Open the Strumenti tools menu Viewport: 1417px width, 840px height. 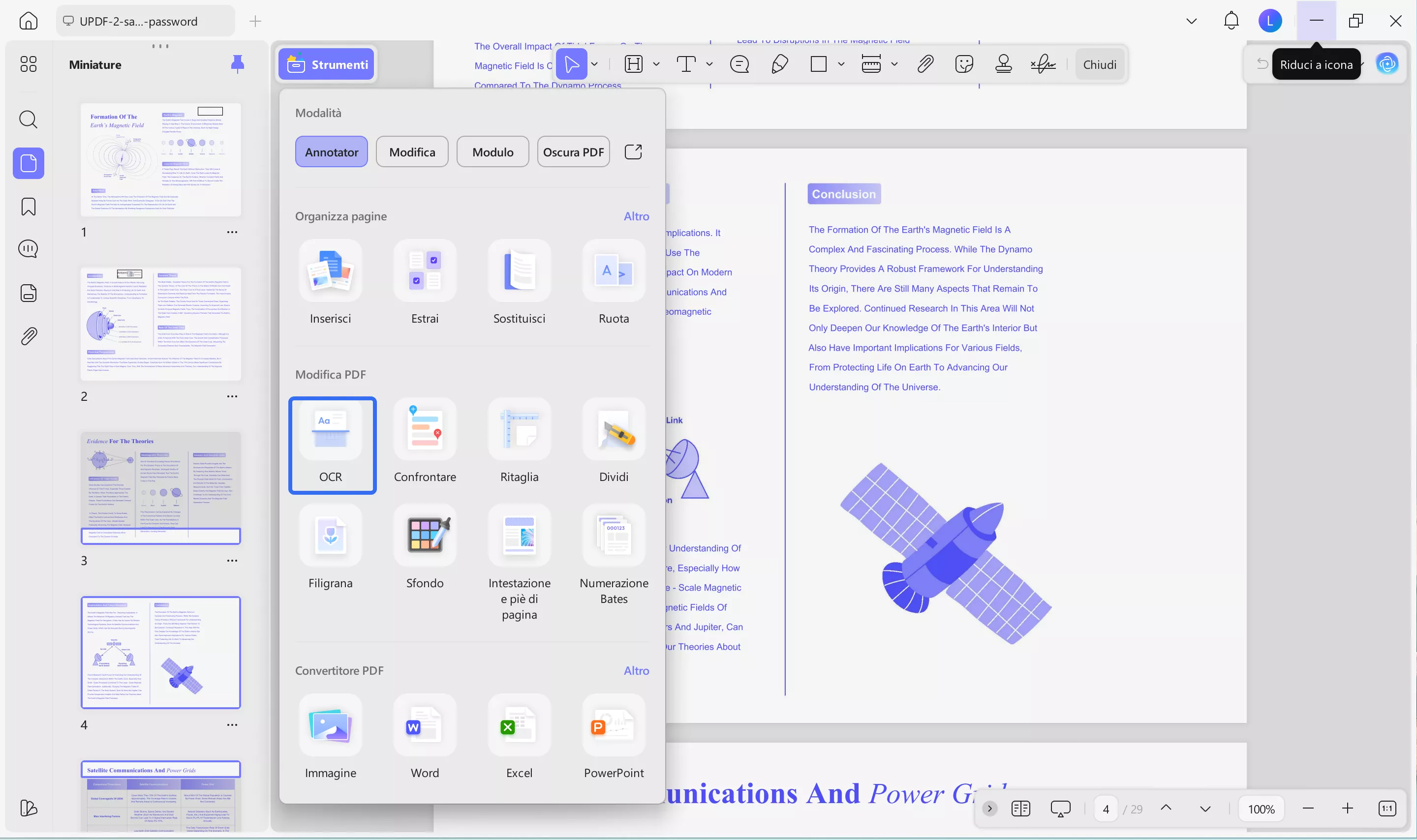pyautogui.click(x=327, y=64)
